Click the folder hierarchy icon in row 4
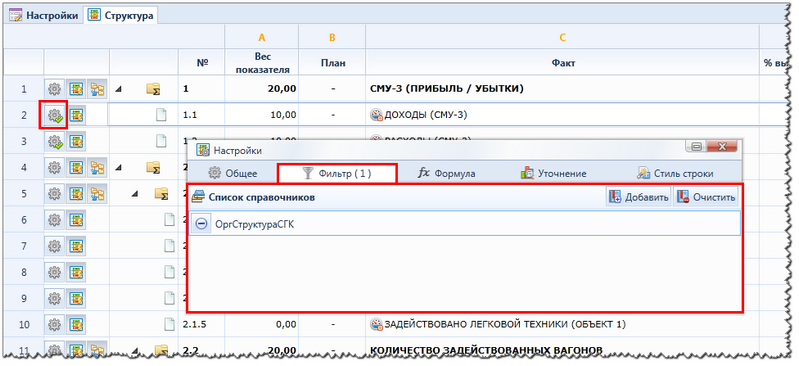This screenshot has width=799, height=366. [97, 167]
